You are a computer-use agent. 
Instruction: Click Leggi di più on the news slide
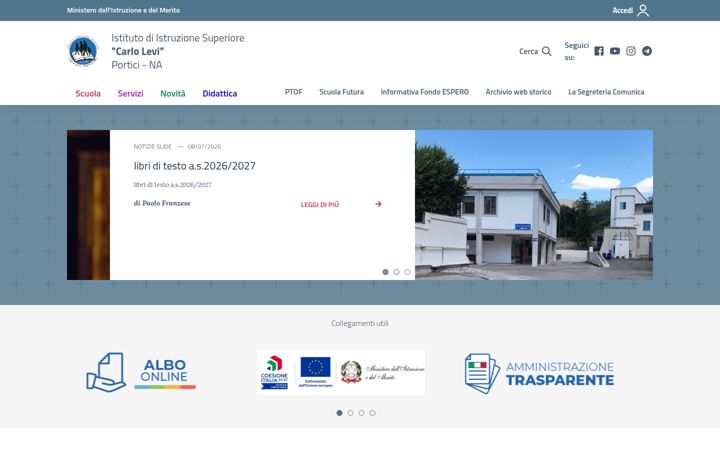pyautogui.click(x=320, y=204)
